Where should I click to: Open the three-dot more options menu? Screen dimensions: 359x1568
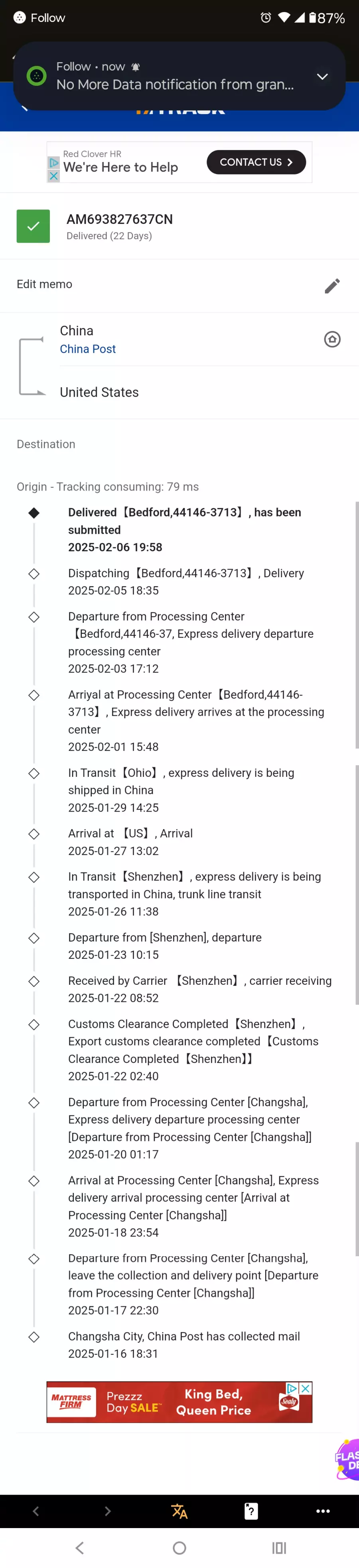(323, 1511)
